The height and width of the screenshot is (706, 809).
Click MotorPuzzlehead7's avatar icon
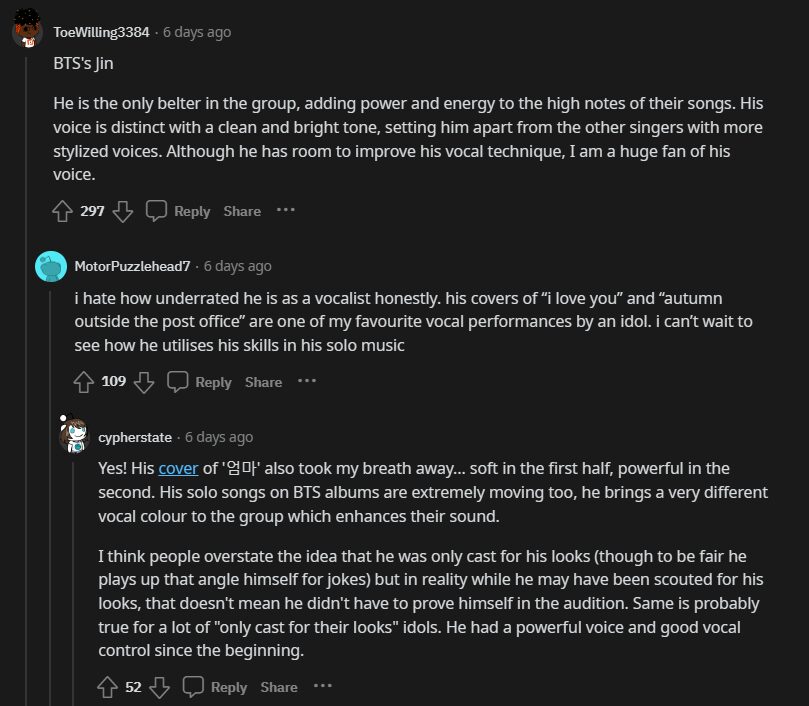pyautogui.click(x=51, y=266)
